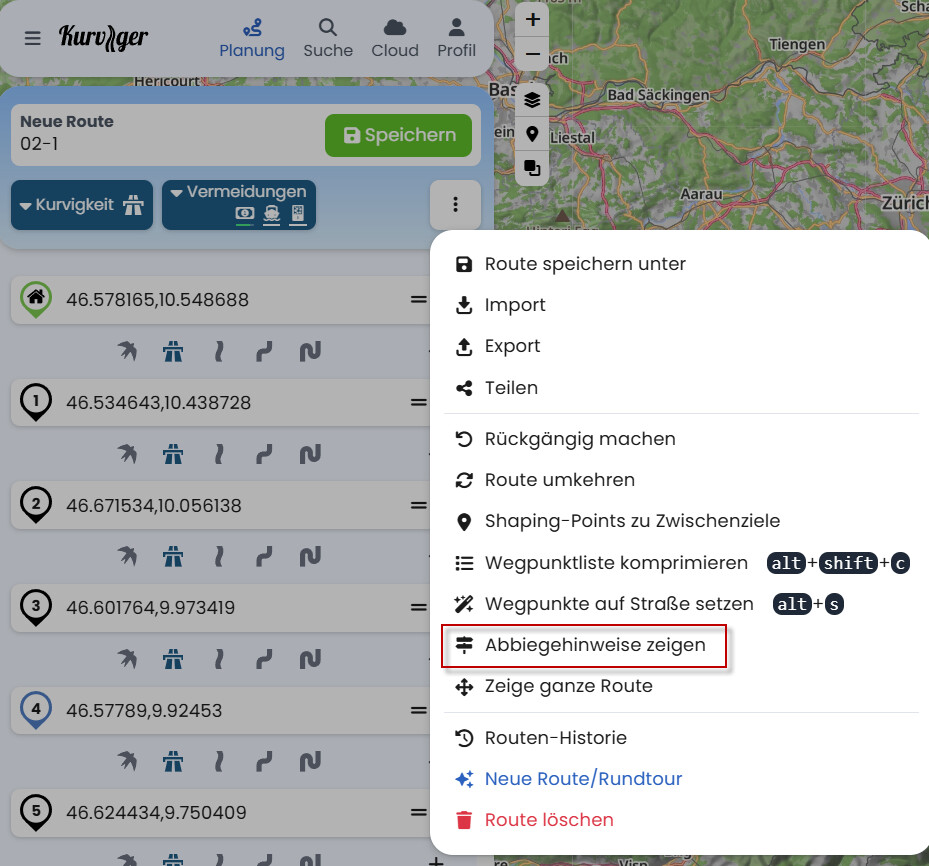Open the Cloud section
Screen dimensions: 929x866
394,38
